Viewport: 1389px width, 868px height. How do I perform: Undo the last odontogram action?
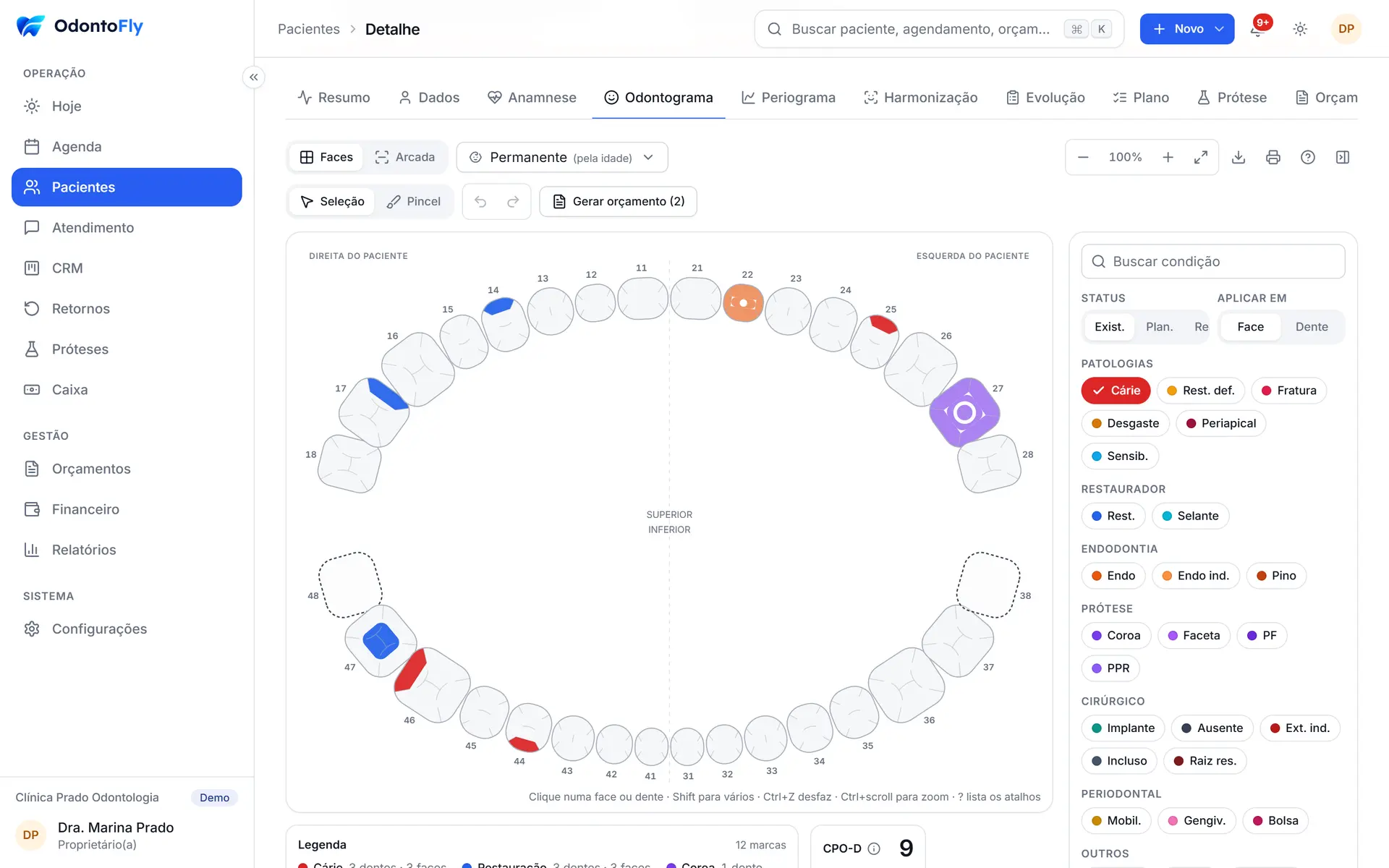pos(480,201)
